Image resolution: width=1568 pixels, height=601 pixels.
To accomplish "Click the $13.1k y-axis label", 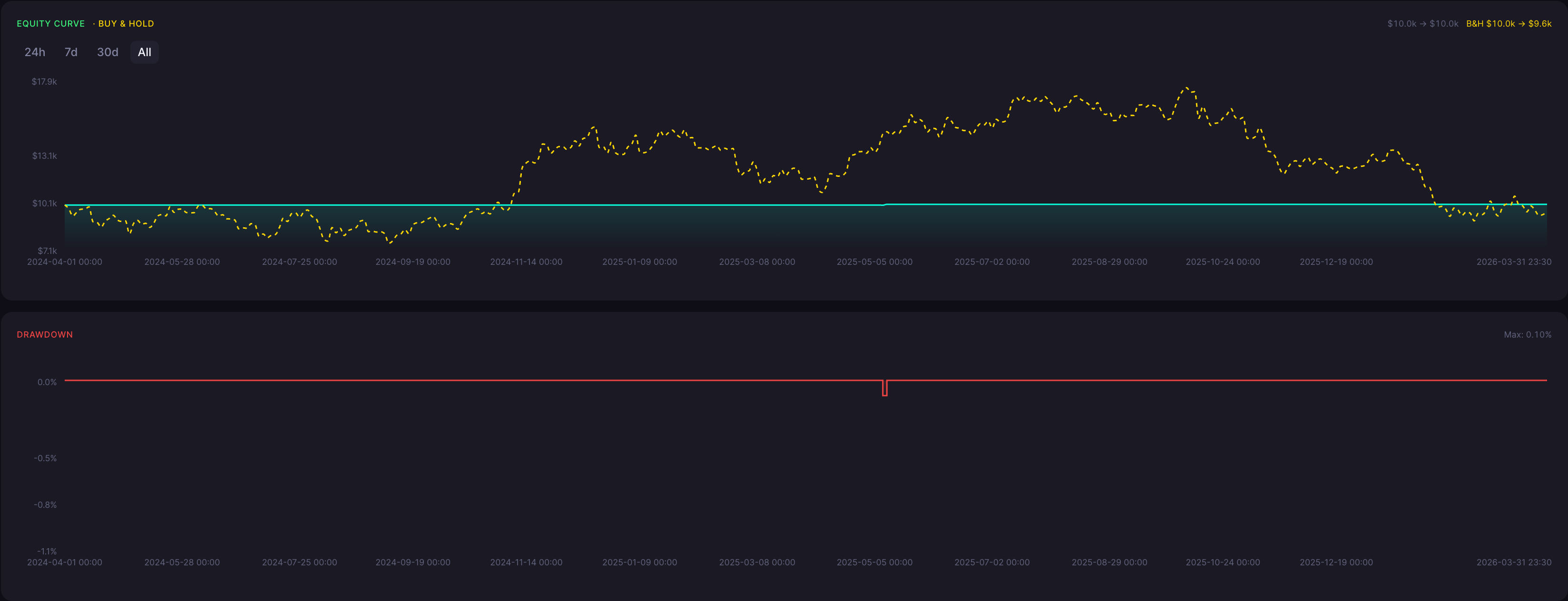I will pyautogui.click(x=44, y=156).
